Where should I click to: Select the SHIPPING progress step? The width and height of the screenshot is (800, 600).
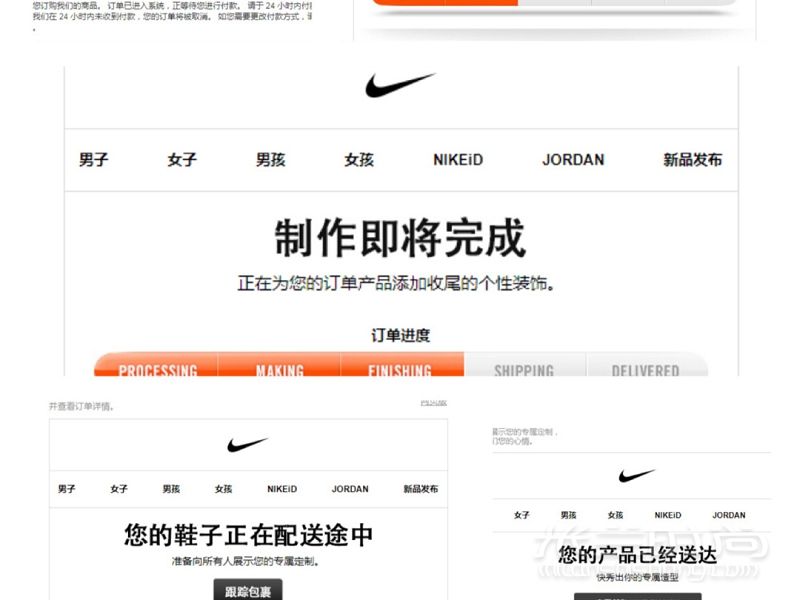click(x=525, y=364)
